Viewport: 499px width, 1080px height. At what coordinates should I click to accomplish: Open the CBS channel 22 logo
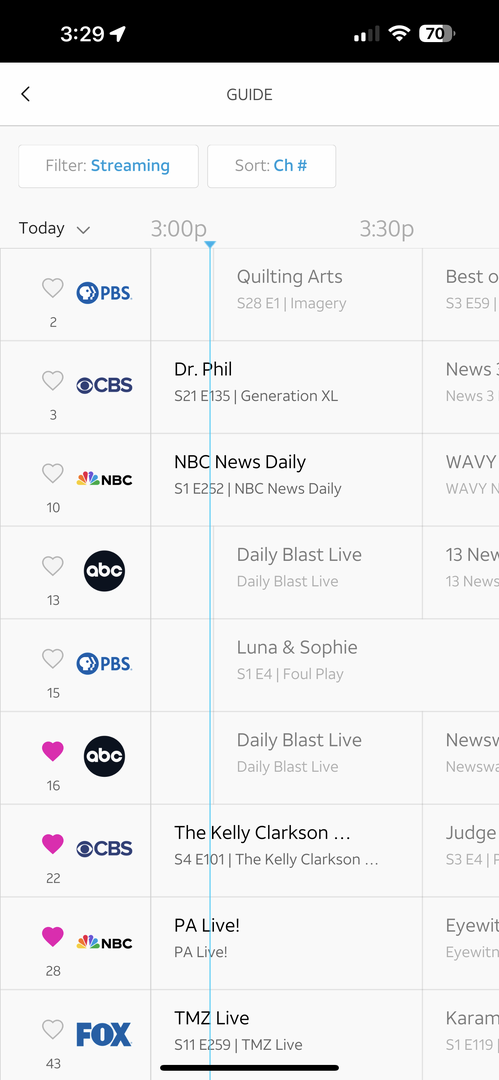(104, 849)
